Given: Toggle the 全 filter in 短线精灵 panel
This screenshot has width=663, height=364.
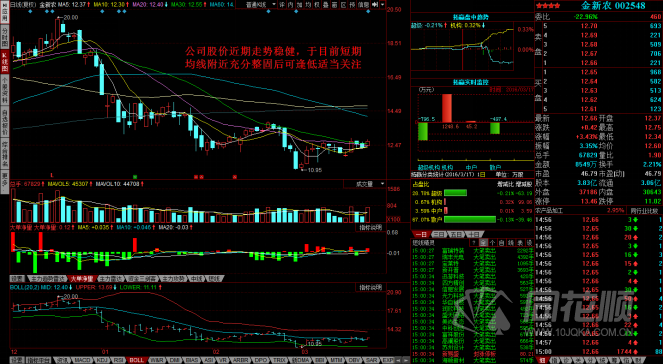Looking at the screenshot, I should coord(483,242).
